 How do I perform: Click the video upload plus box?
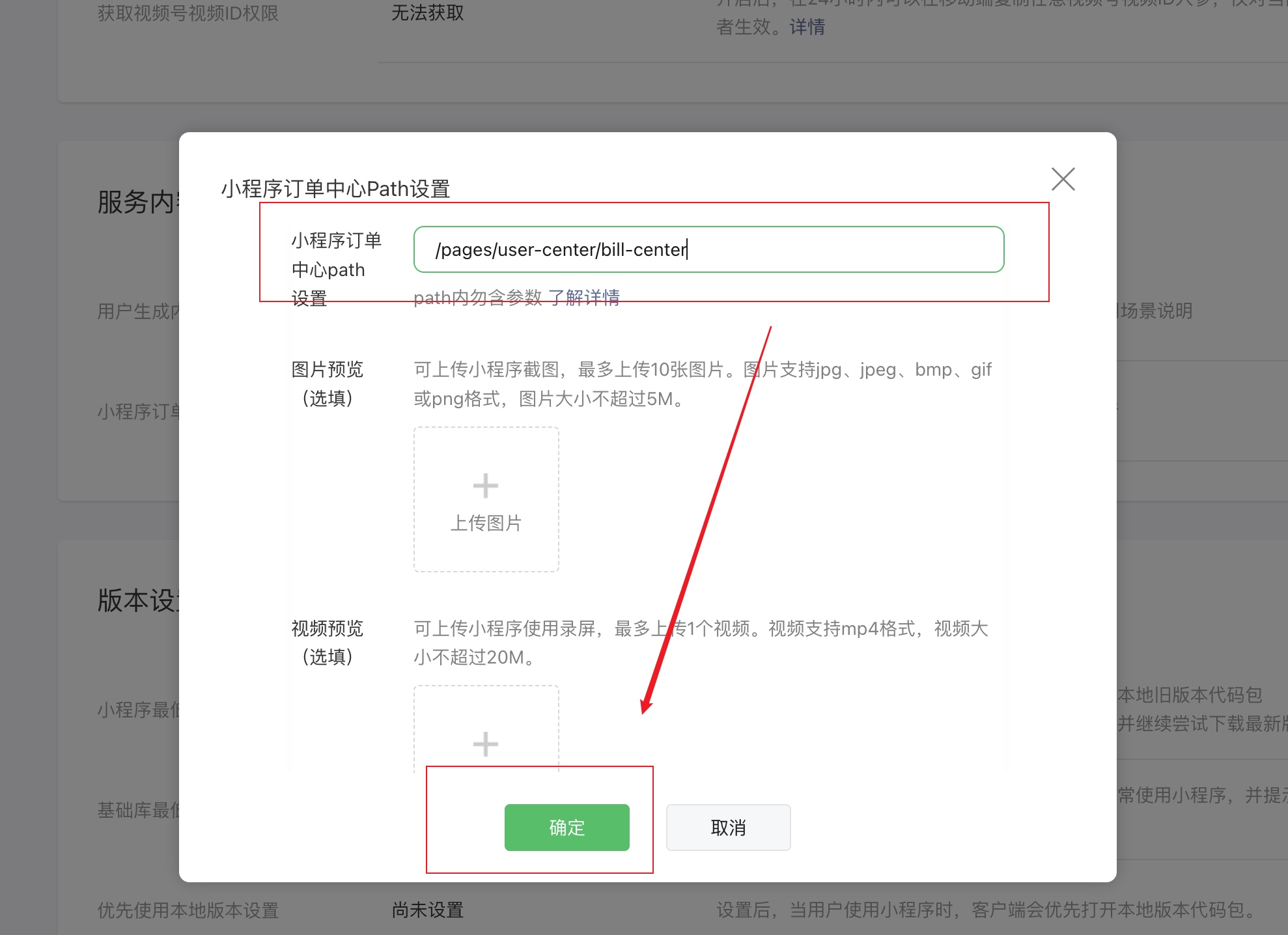(486, 729)
